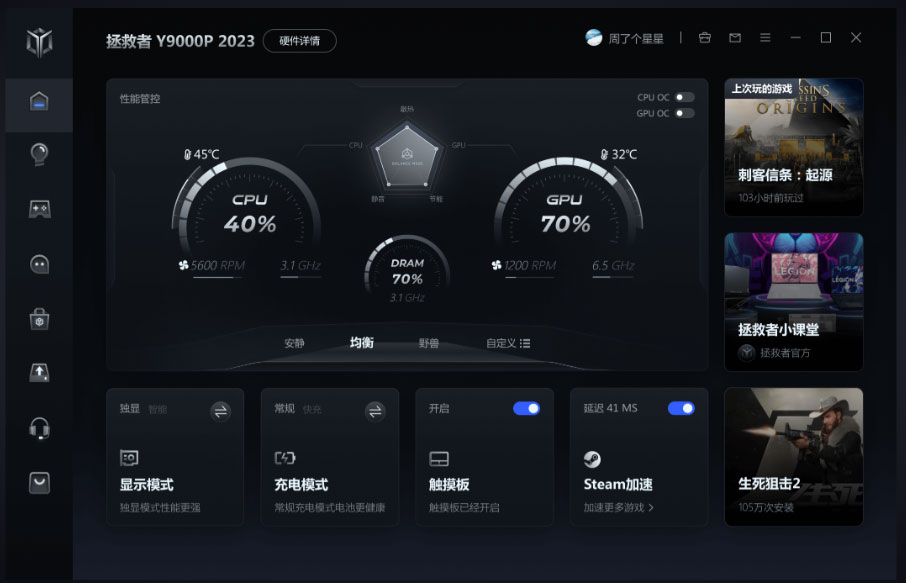Toggle GPU OC switch
Image resolution: width=906 pixels, height=583 pixels.
[x=684, y=113]
